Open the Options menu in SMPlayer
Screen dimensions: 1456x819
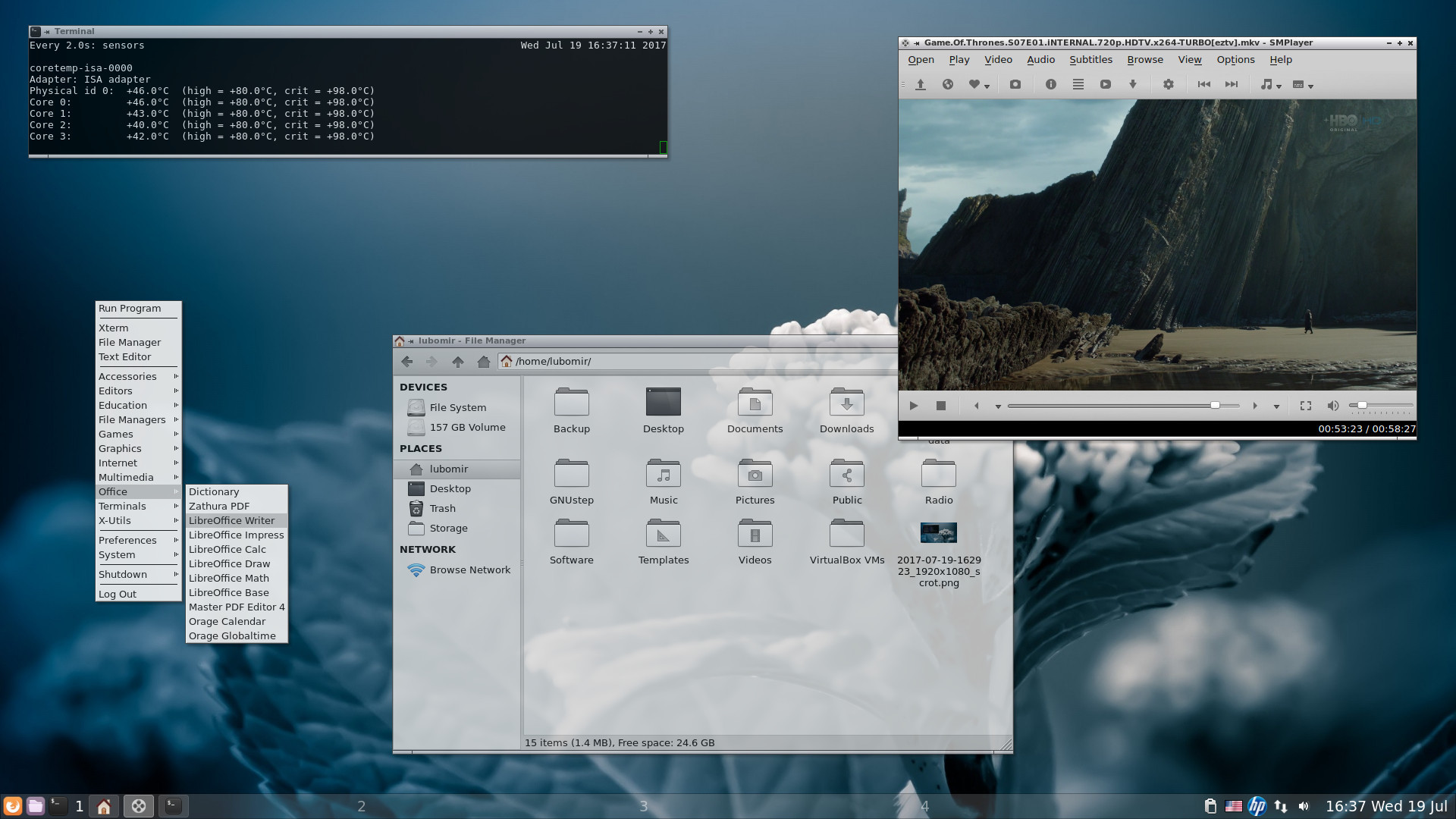[x=1235, y=60]
